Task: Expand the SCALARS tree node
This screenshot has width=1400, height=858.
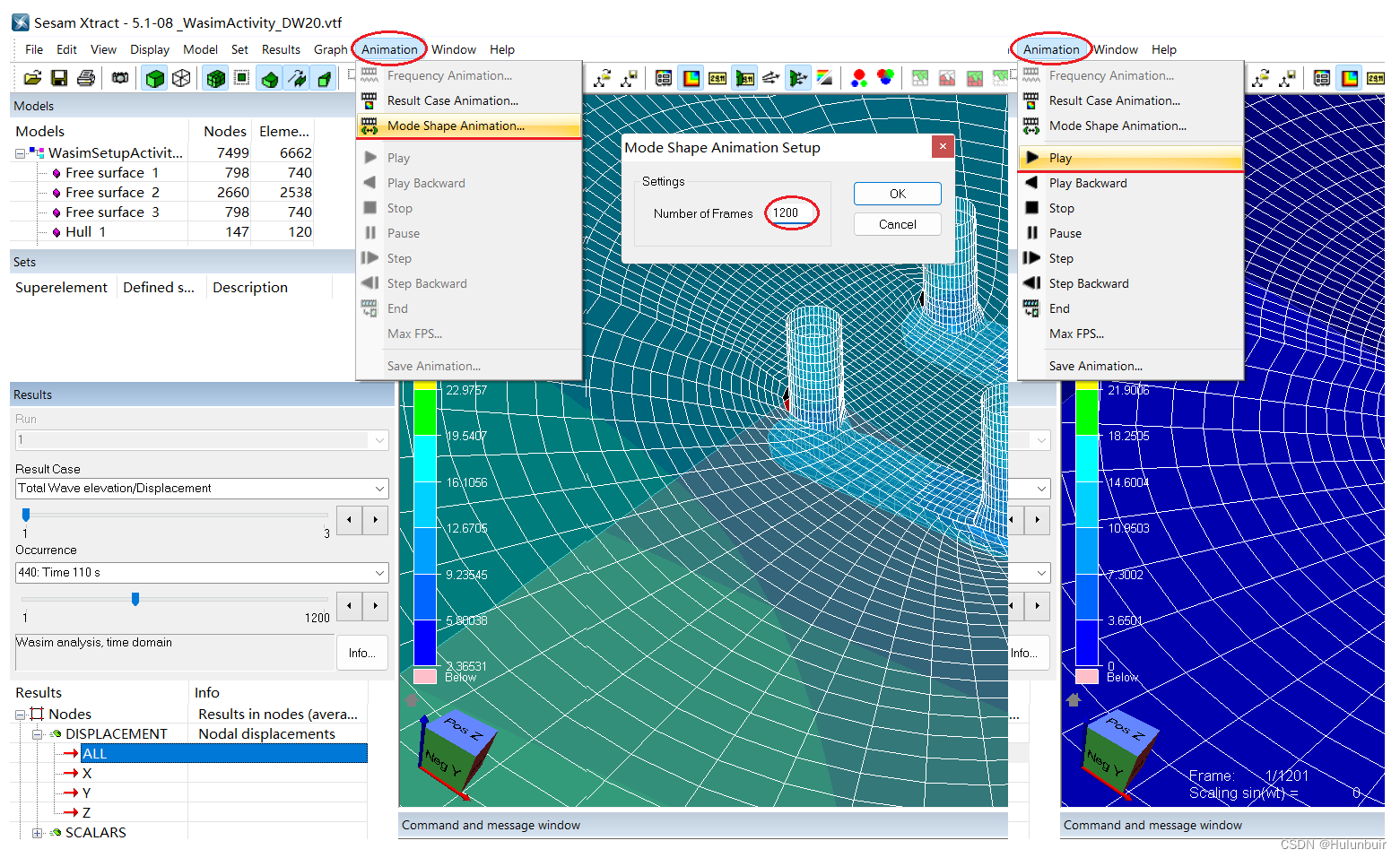Action: pos(38,833)
